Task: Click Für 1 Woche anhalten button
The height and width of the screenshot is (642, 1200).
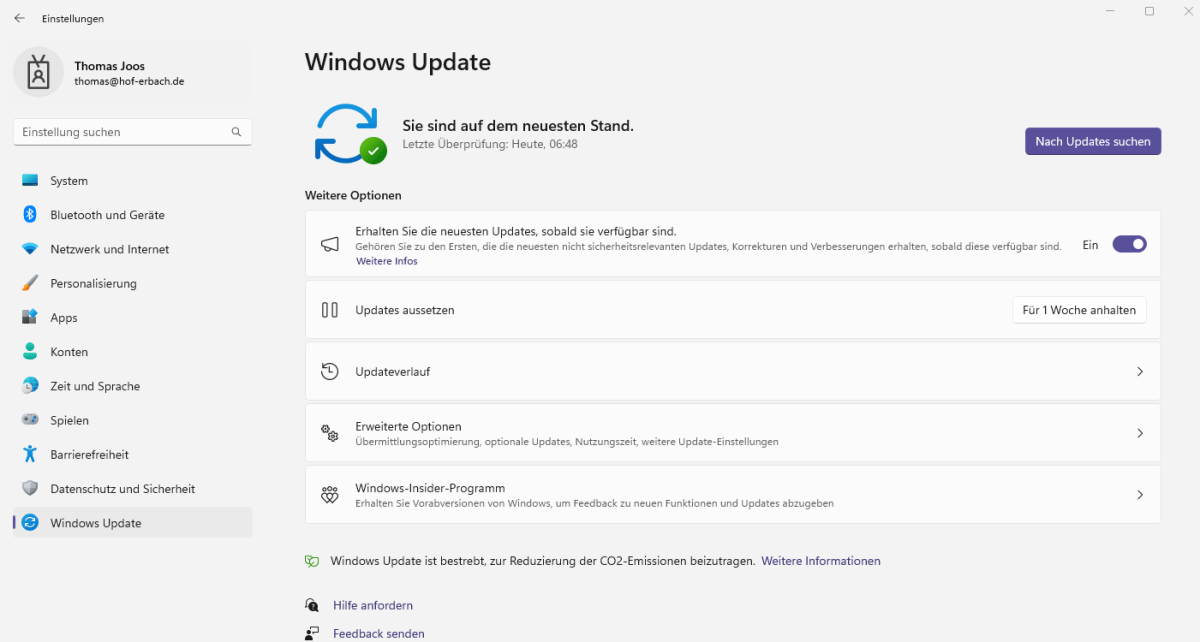Action: coord(1079,310)
